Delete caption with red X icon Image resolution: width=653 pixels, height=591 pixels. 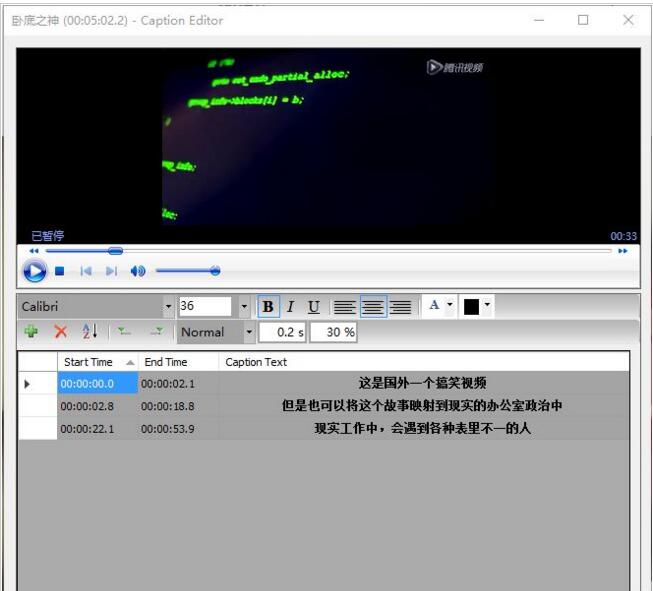pyautogui.click(x=61, y=332)
